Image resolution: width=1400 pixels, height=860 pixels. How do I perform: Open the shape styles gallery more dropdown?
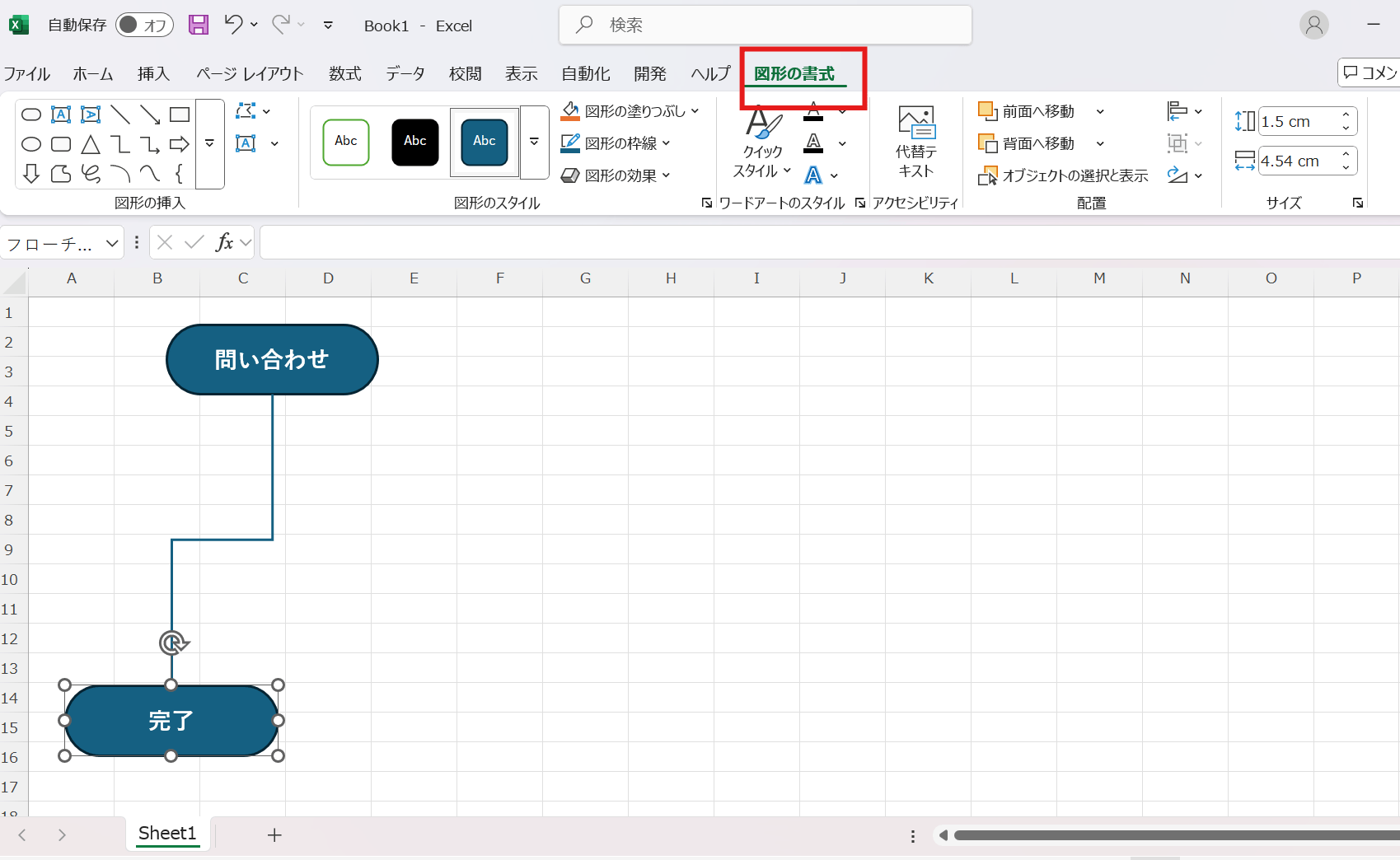pyautogui.click(x=534, y=142)
